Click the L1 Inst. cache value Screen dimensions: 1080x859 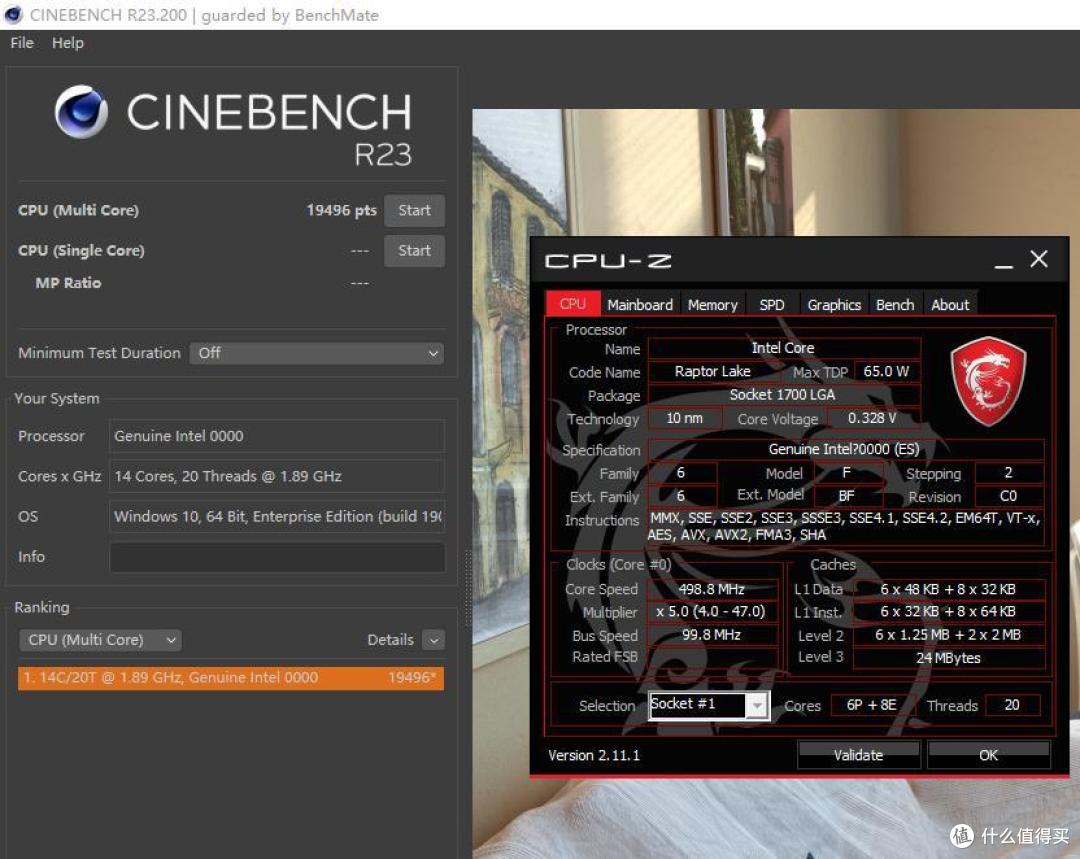coord(948,612)
